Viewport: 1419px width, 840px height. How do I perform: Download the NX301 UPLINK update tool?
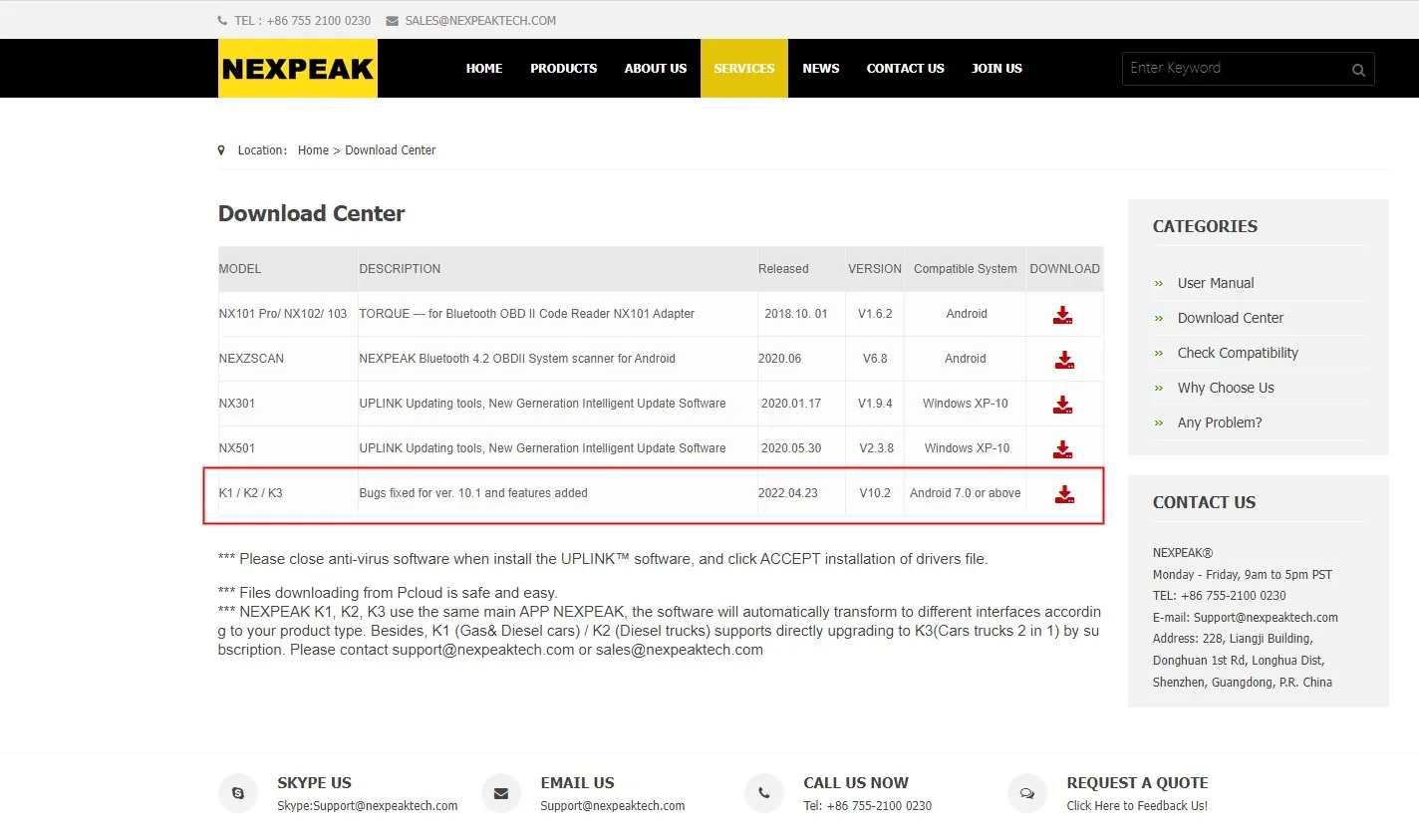click(1063, 405)
